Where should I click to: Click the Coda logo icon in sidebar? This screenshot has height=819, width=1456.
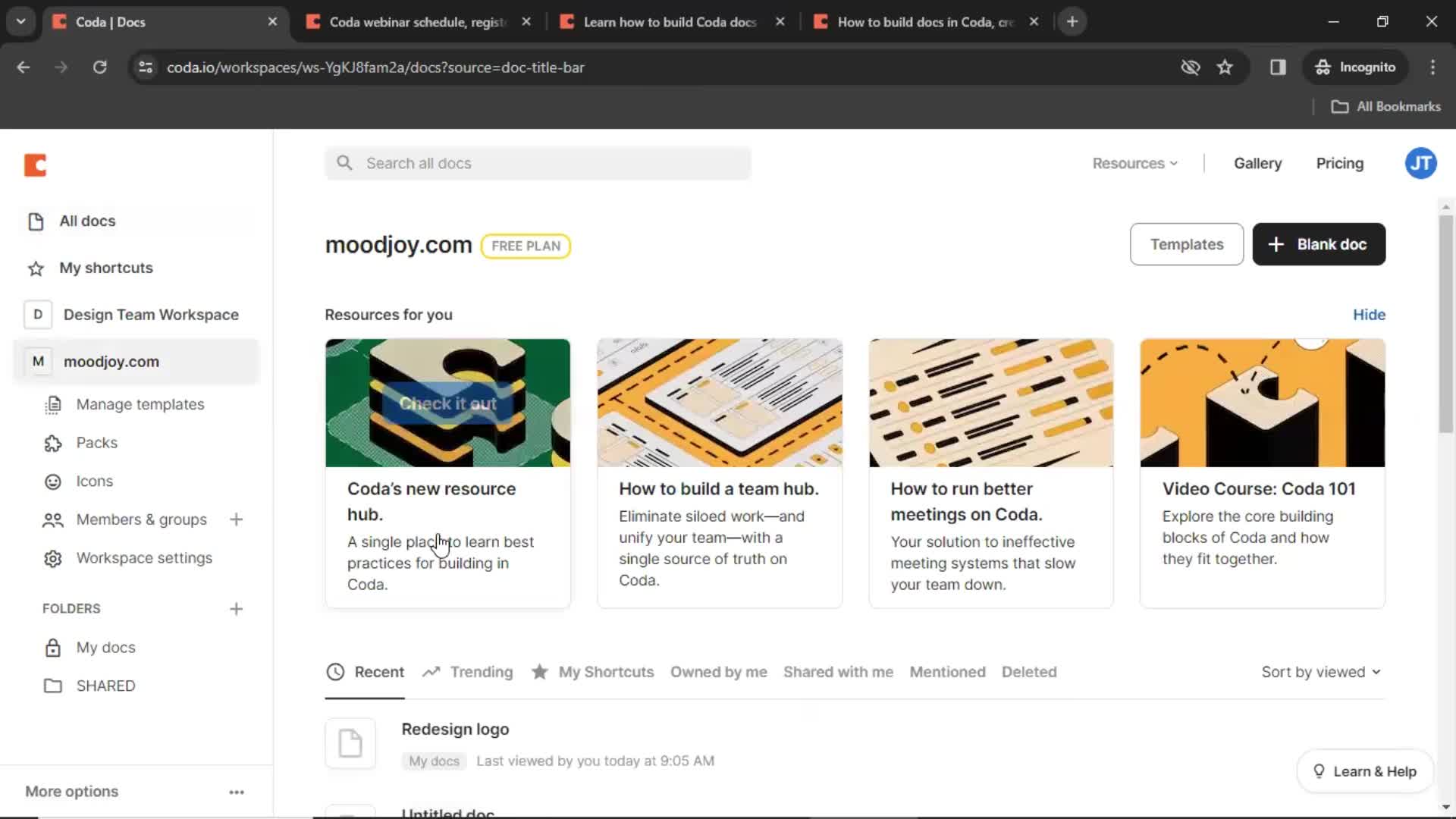[35, 164]
